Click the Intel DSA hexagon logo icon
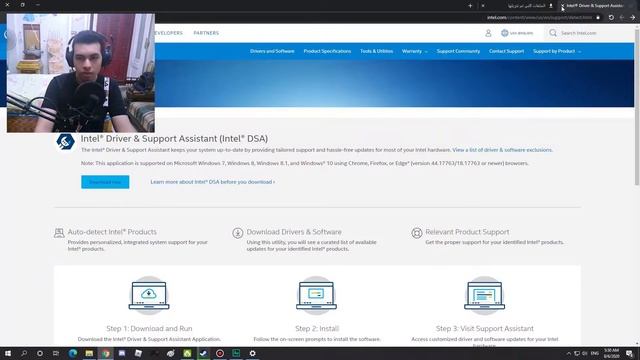The image size is (640, 360). pyautogui.click(x=65, y=141)
